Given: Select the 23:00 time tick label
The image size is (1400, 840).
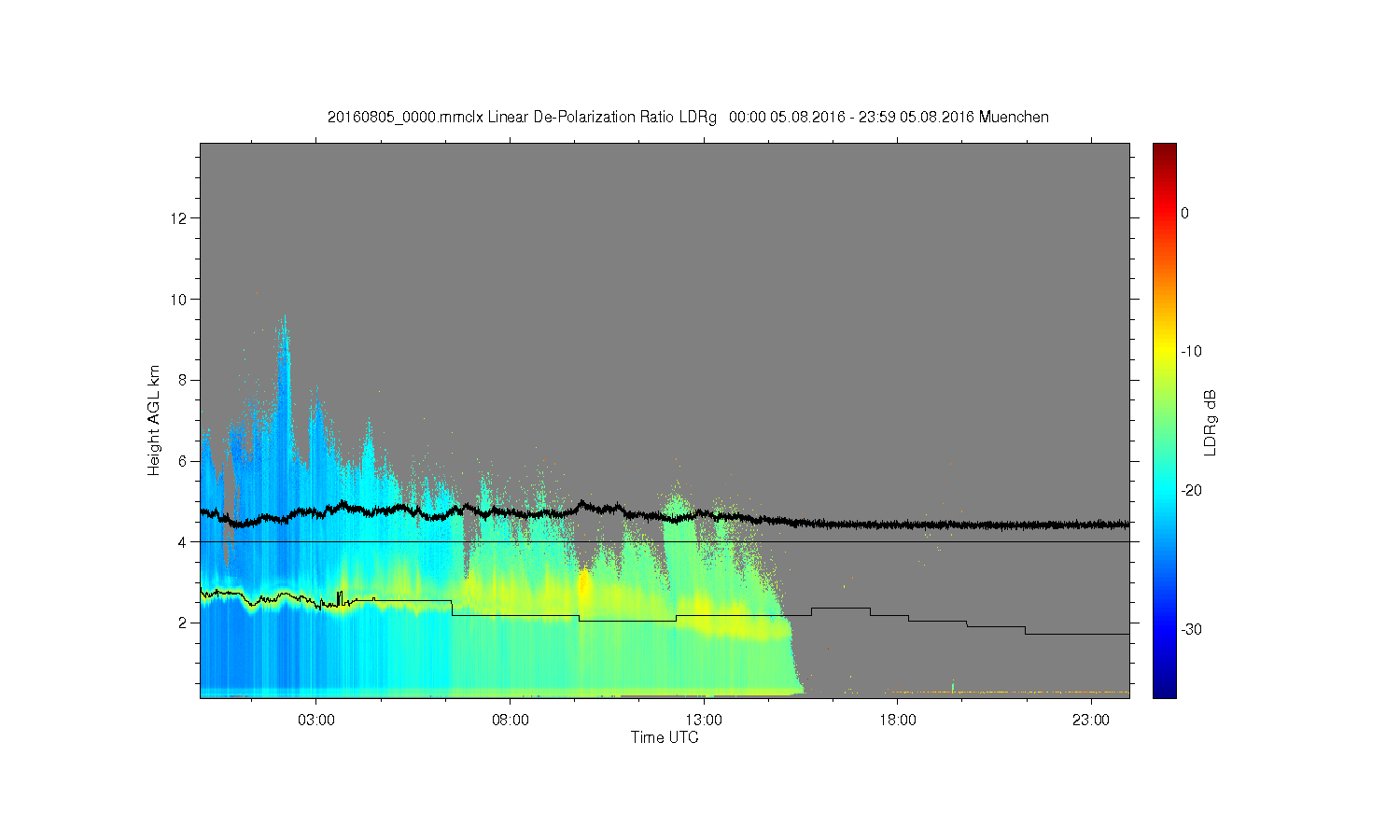Looking at the screenshot, I should 1090,721.
